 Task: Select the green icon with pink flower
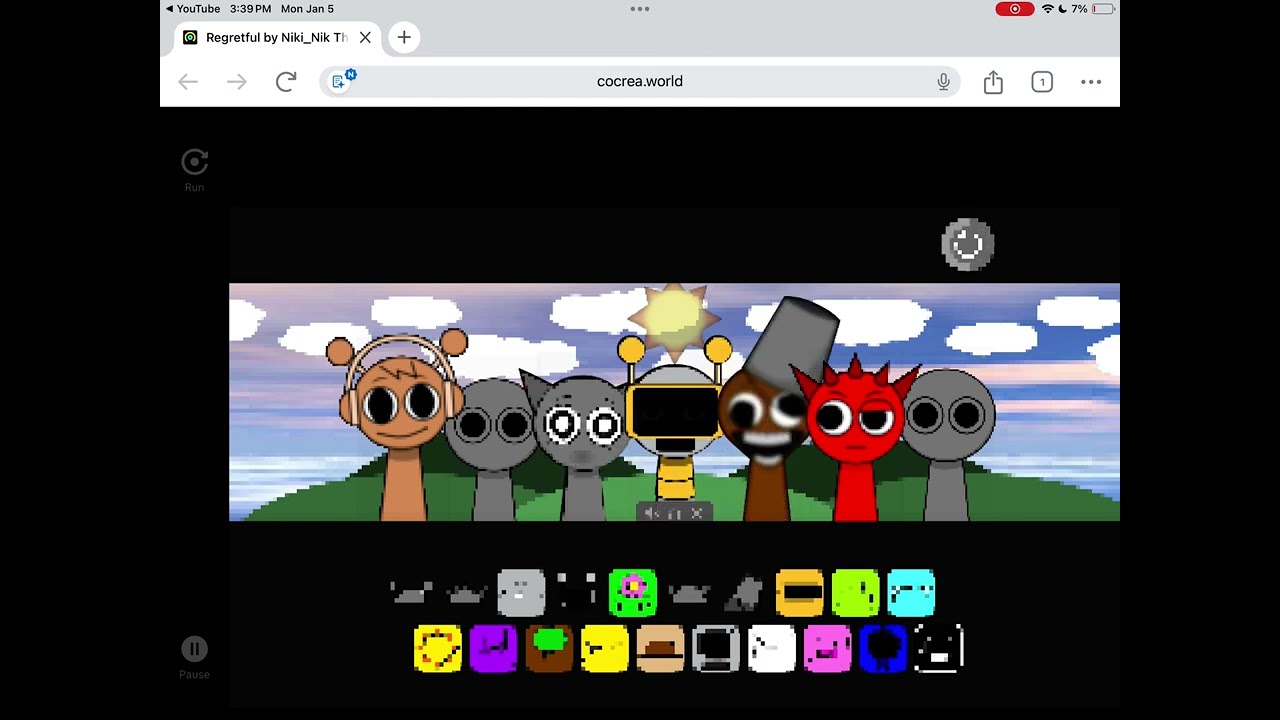click(x=633, y=593)
